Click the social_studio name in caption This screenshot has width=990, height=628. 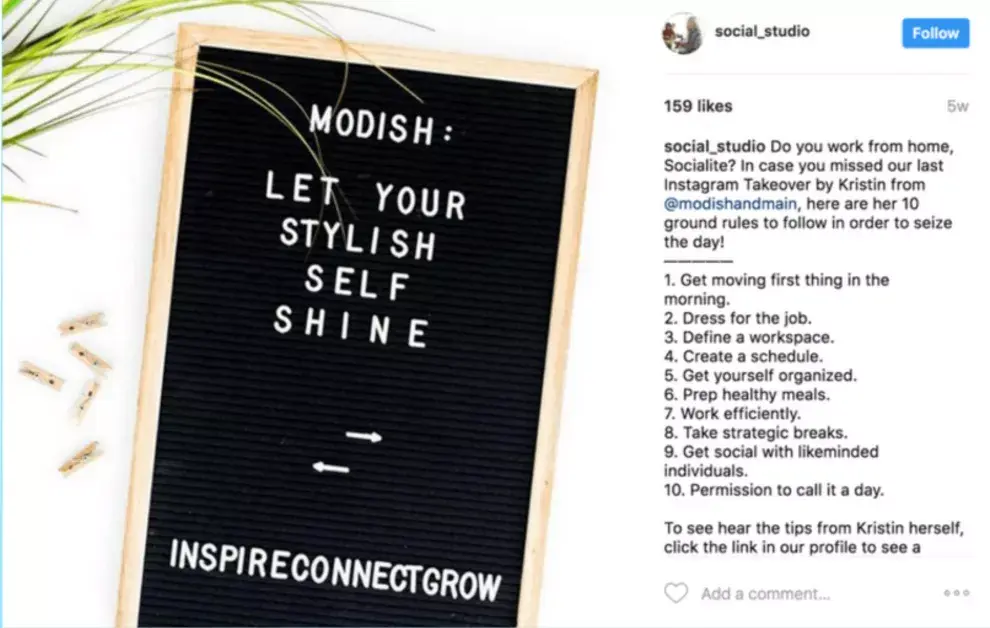pos(714,146)
